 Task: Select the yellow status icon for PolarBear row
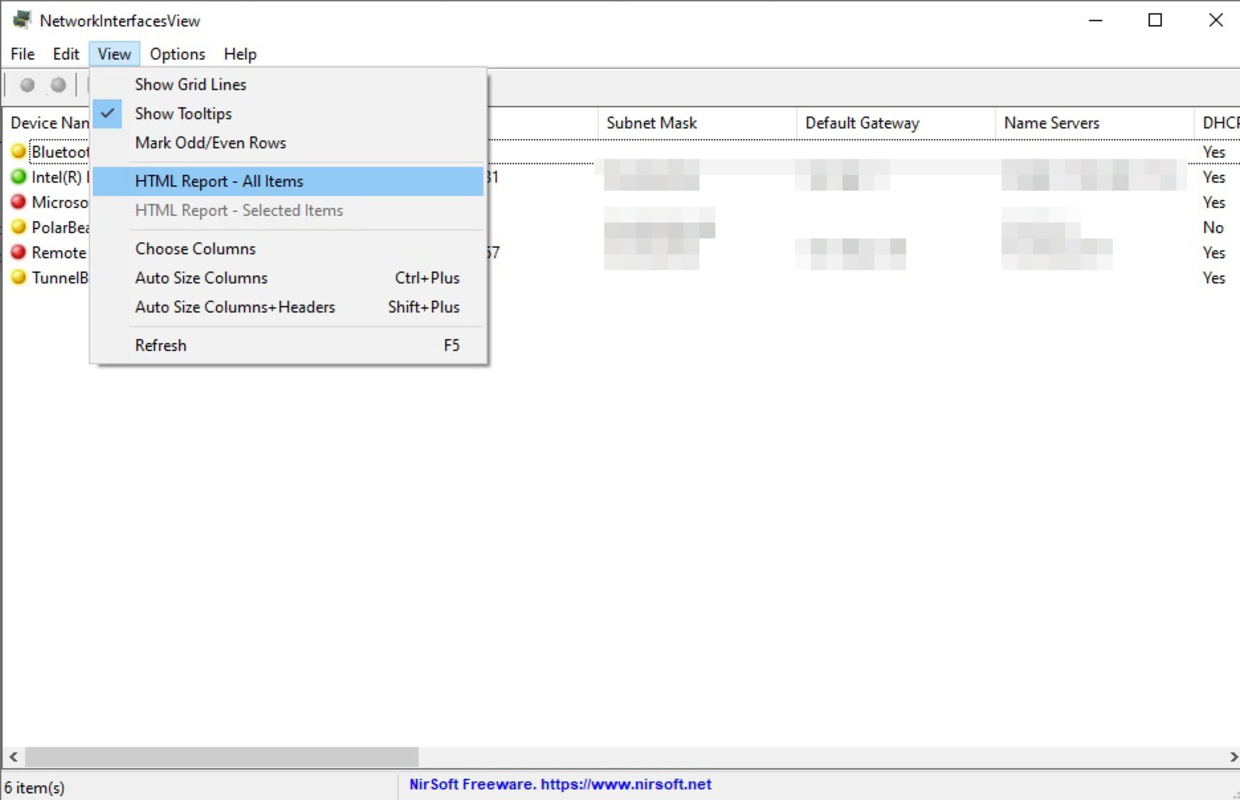(18, 227)
